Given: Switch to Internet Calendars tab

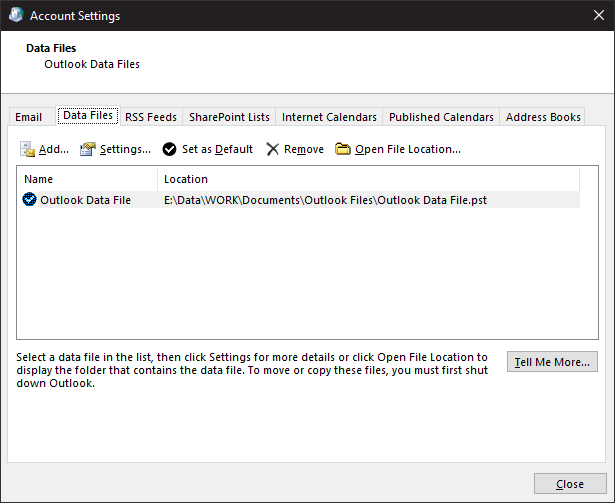Looking at the screenshot, I should [329, 117].
